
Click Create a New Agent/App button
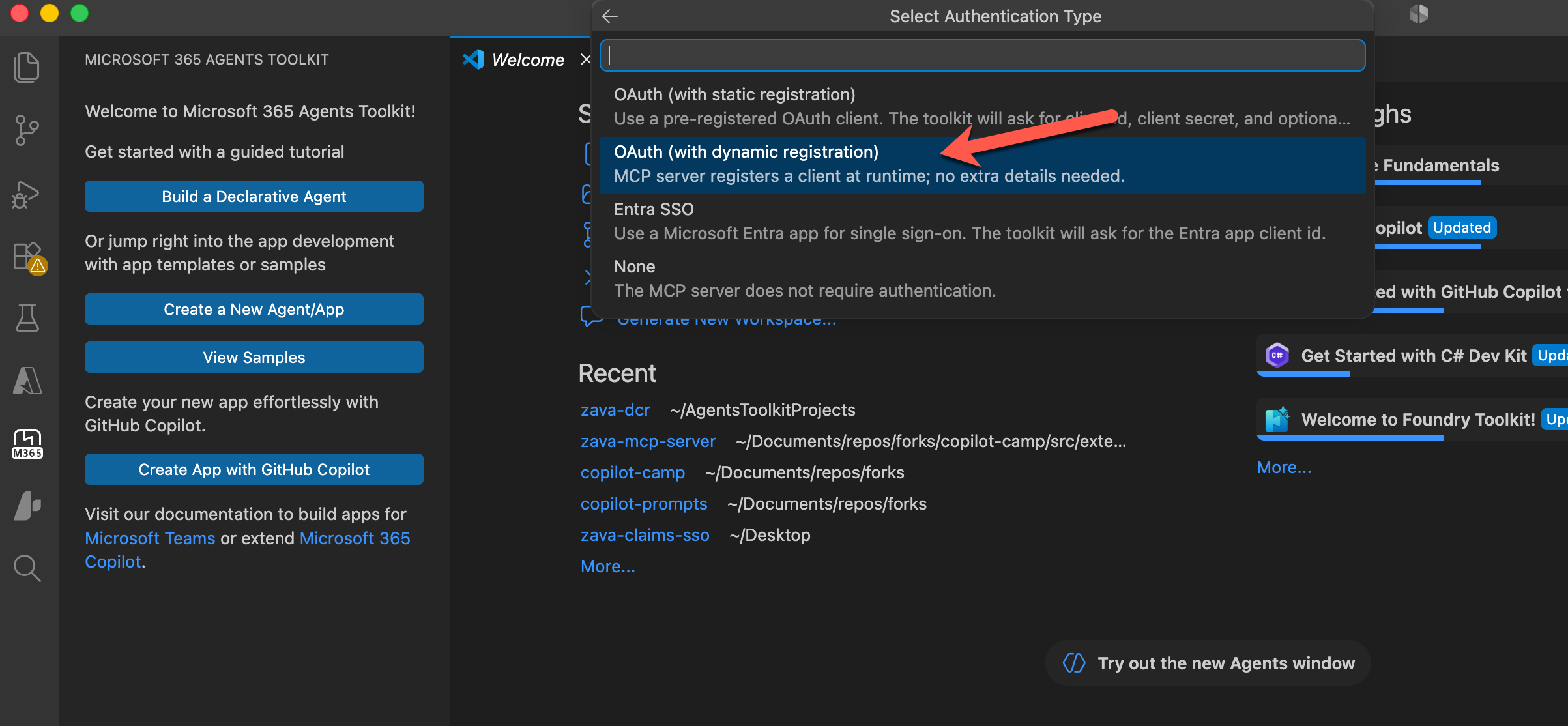coord(254,309)
